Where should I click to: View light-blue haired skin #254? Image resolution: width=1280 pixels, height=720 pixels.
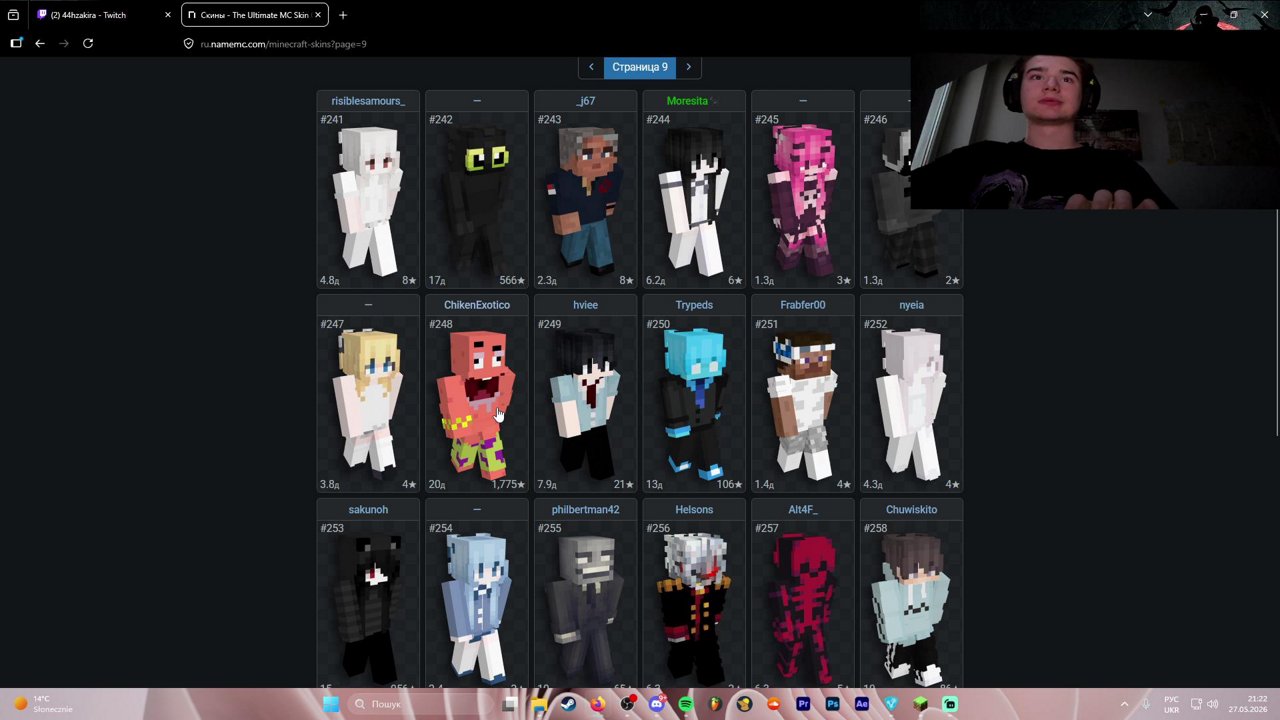(477, 605)
